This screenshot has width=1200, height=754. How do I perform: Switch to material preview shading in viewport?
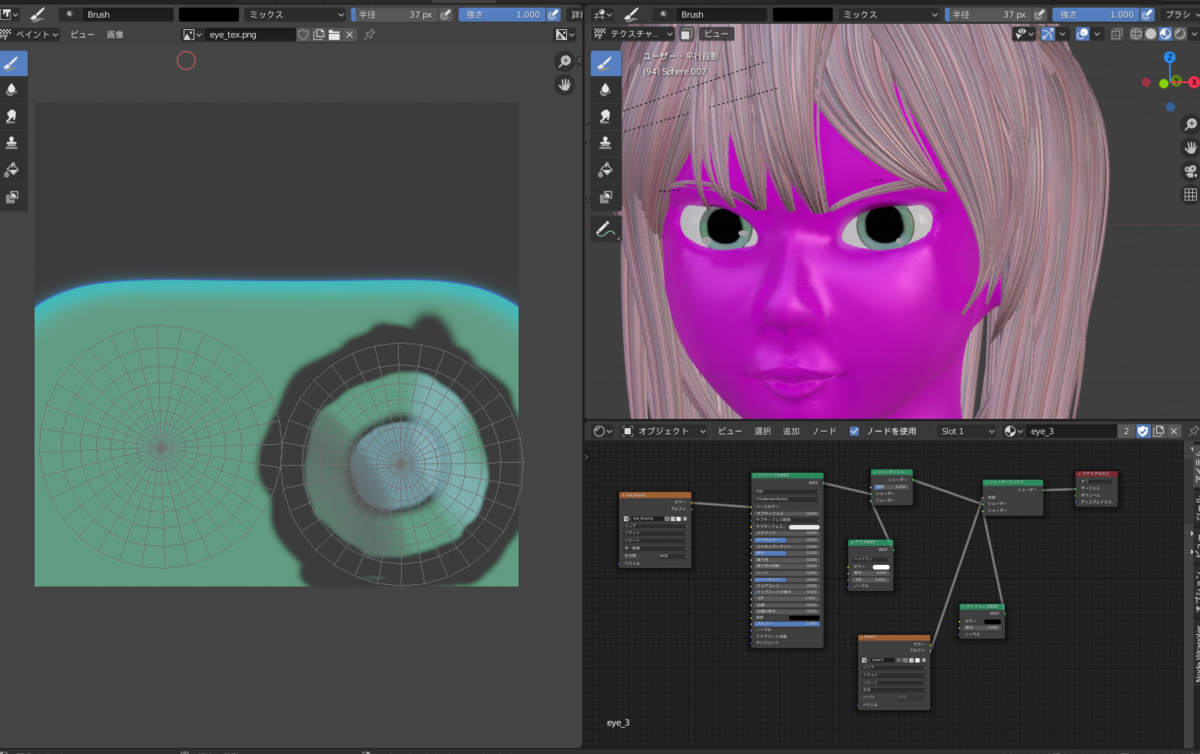pyautogui.click(x=1165, y=34)
